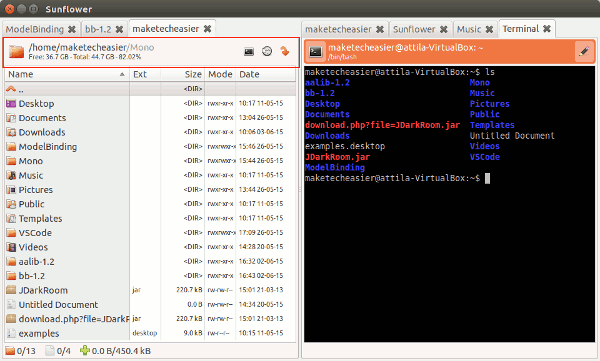
Task: Click the pencil edit icon in terminal header
Action: [x=584, y=51]
